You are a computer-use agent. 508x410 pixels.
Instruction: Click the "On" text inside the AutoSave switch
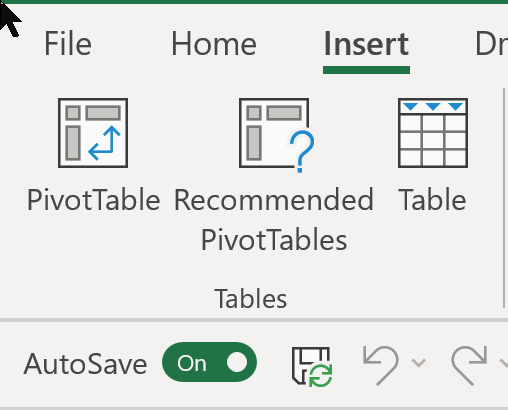pos(192,363)
